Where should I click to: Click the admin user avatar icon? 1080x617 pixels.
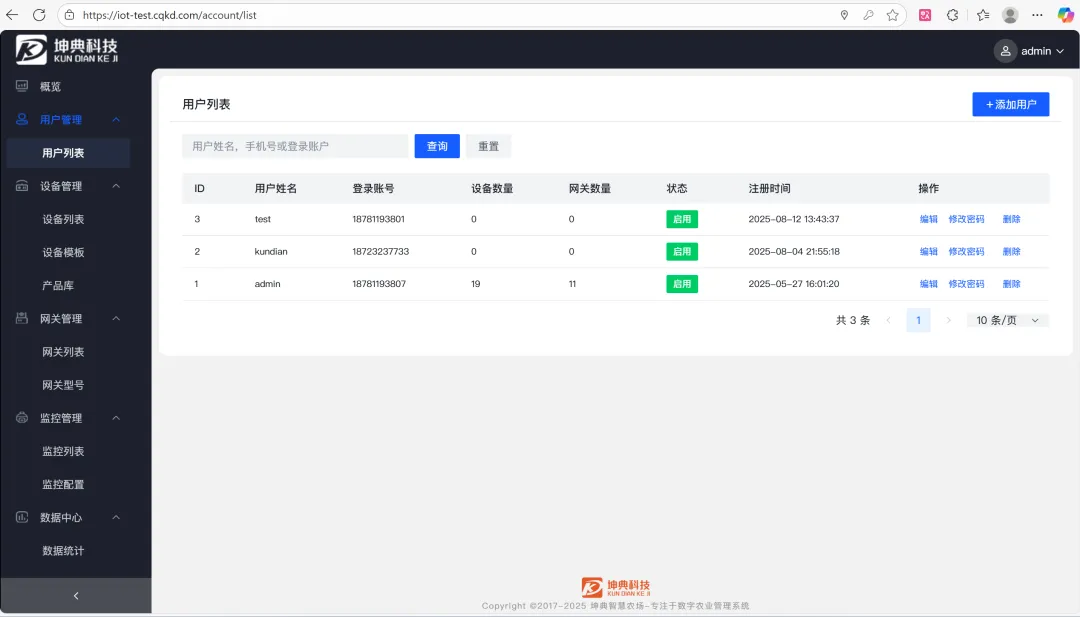coord(1005,51)
